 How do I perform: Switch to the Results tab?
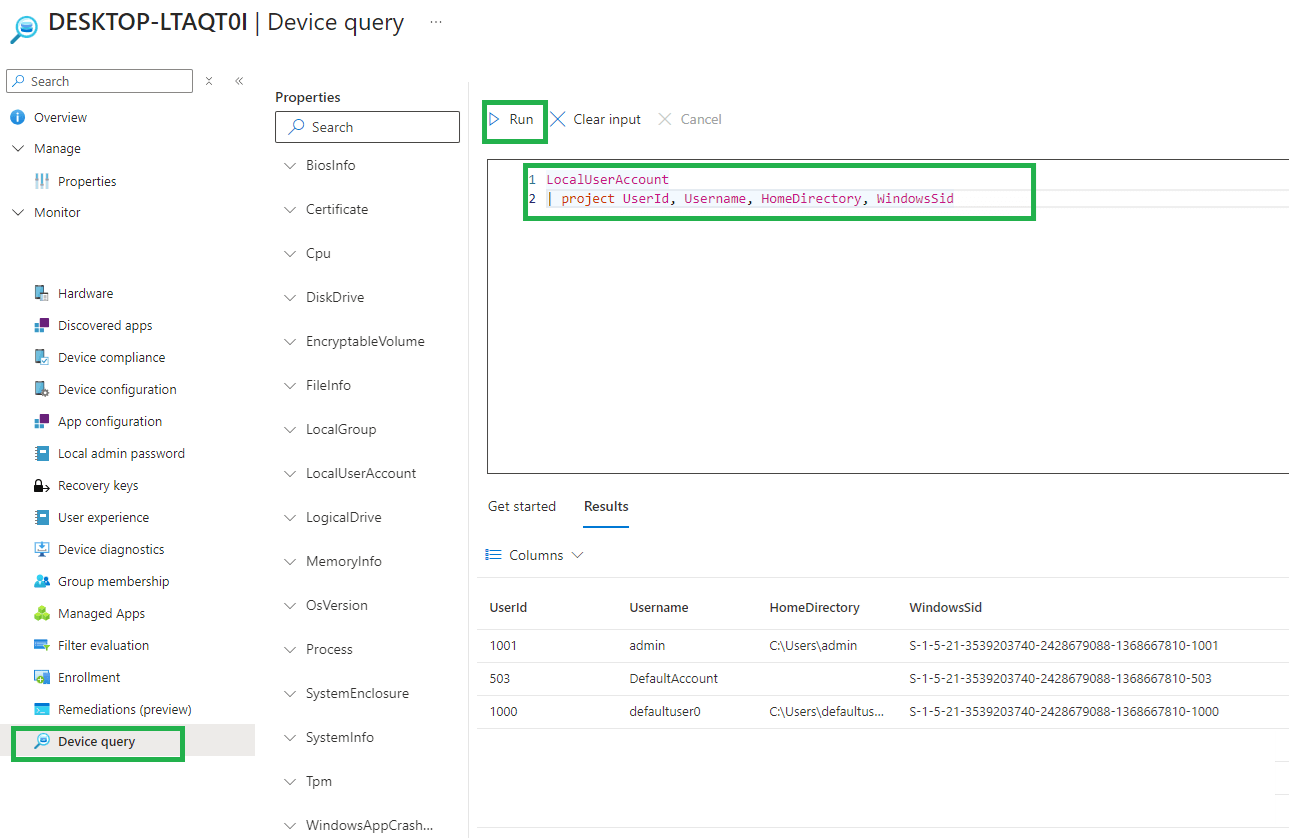click(x=606, y=506)
